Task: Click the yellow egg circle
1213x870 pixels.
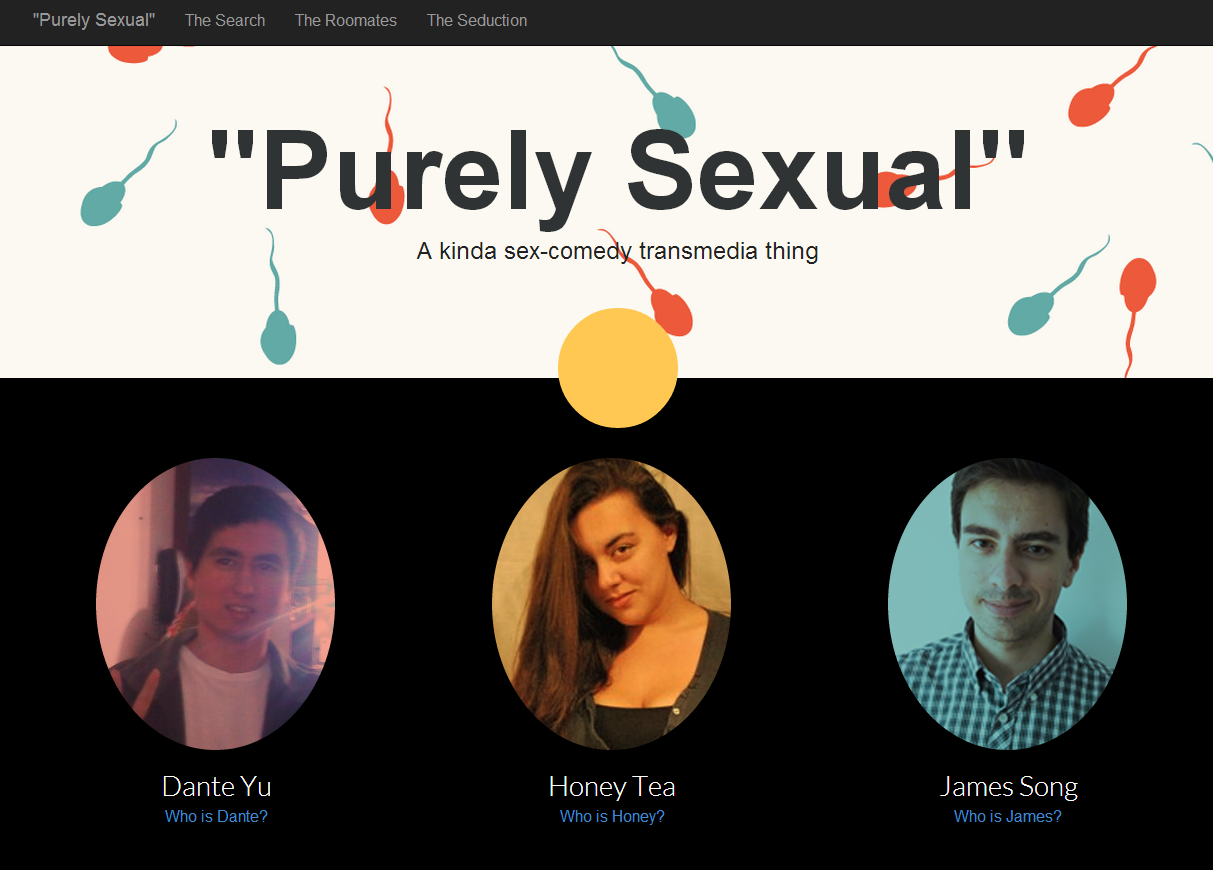Action: 618,368
